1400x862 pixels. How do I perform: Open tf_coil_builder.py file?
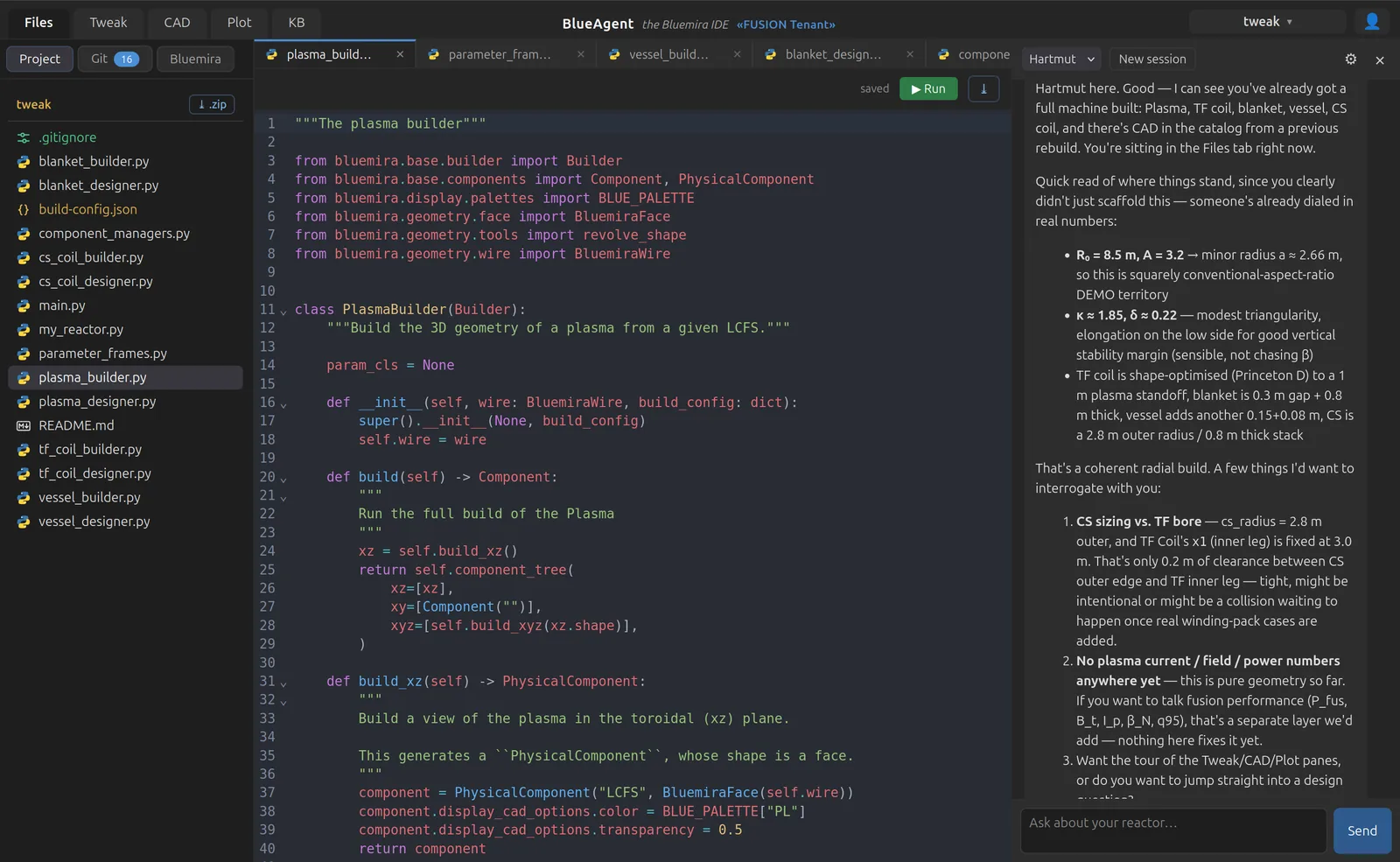click(x=125, y=450)
